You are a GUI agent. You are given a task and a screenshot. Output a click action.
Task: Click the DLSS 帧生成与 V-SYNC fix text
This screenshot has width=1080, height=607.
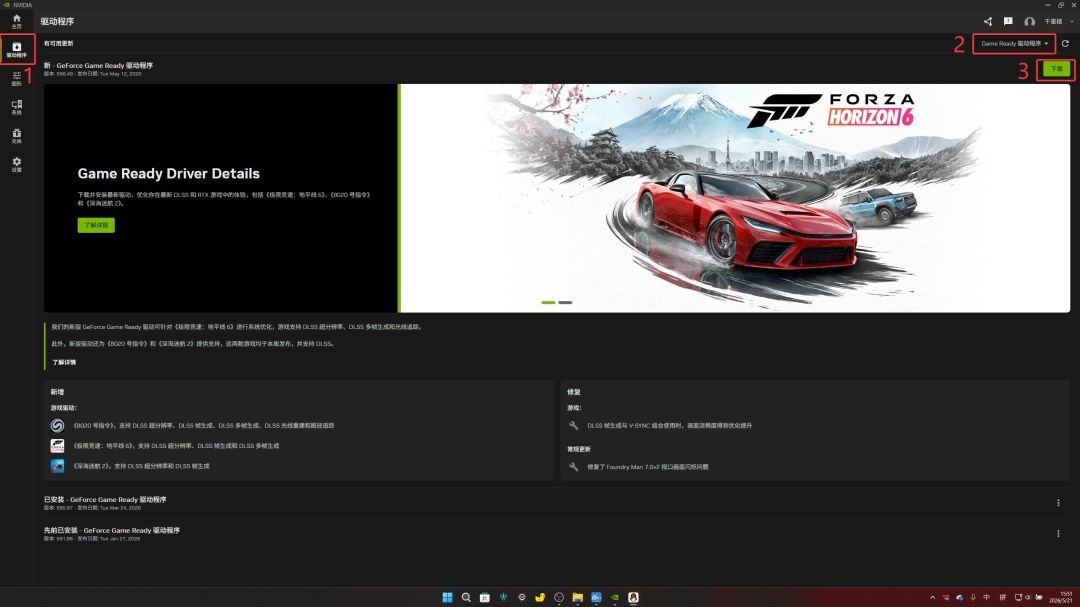669,426
